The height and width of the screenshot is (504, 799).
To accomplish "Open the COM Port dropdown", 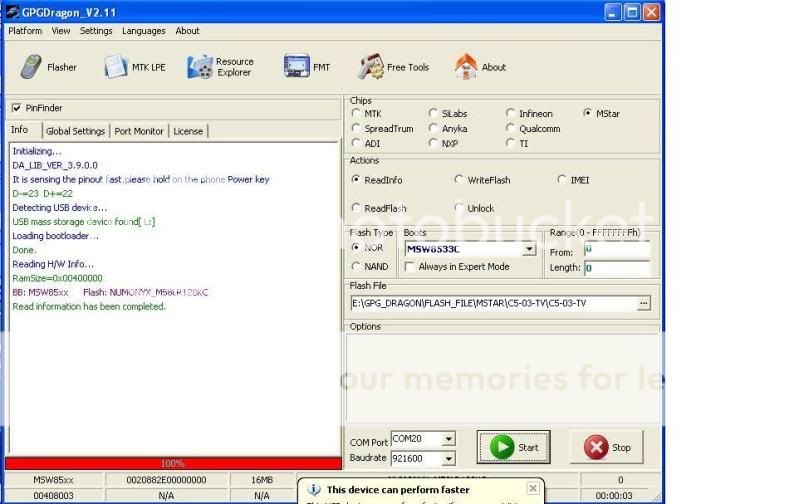I will tap(448, 439).
